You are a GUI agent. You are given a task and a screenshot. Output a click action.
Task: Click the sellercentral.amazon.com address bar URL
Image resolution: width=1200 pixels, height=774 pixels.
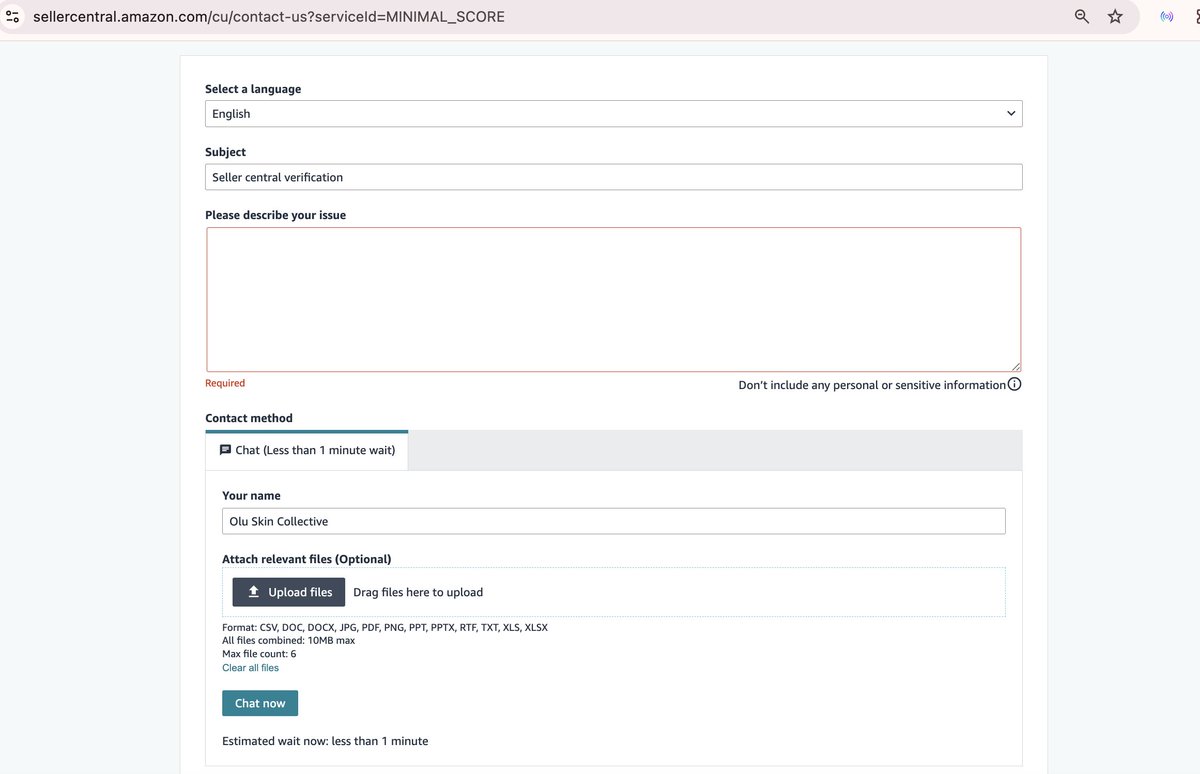click(269, 17)
